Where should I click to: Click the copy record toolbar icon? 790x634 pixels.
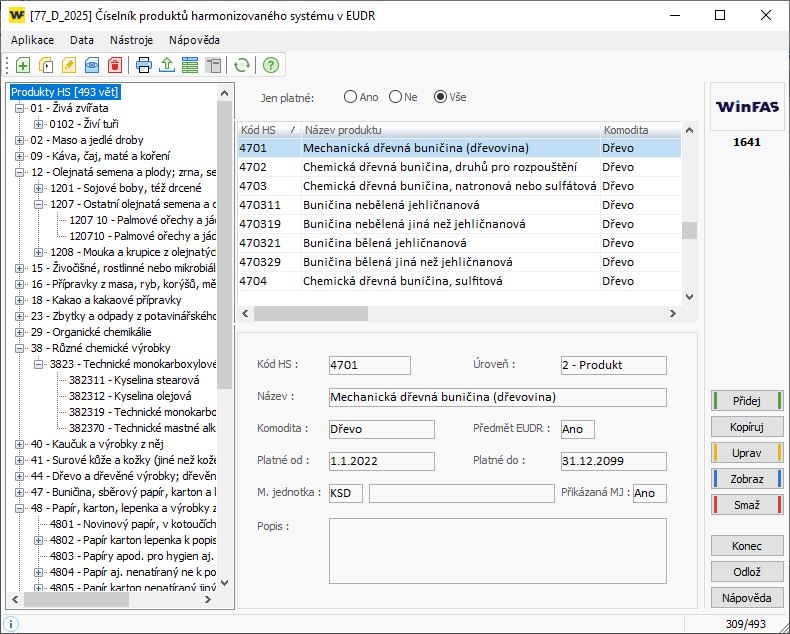(46, 65)
